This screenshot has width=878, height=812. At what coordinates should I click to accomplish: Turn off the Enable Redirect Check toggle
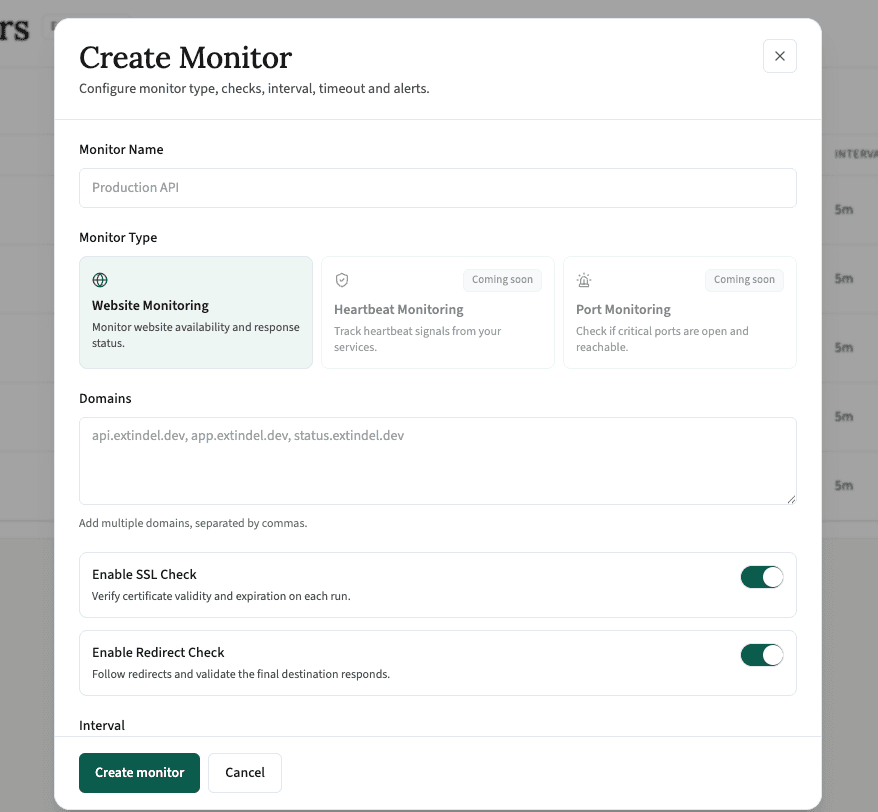click(762, 655)
